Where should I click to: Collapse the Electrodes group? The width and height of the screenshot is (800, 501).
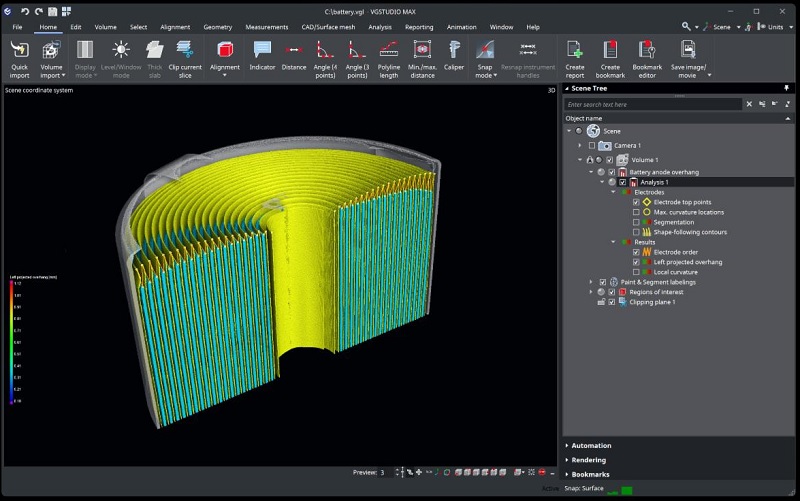point(613,192)
